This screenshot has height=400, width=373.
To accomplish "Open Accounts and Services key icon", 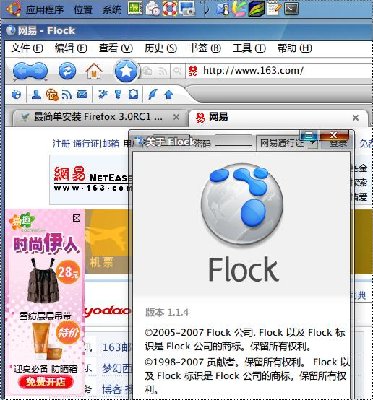I will [118, 95].
